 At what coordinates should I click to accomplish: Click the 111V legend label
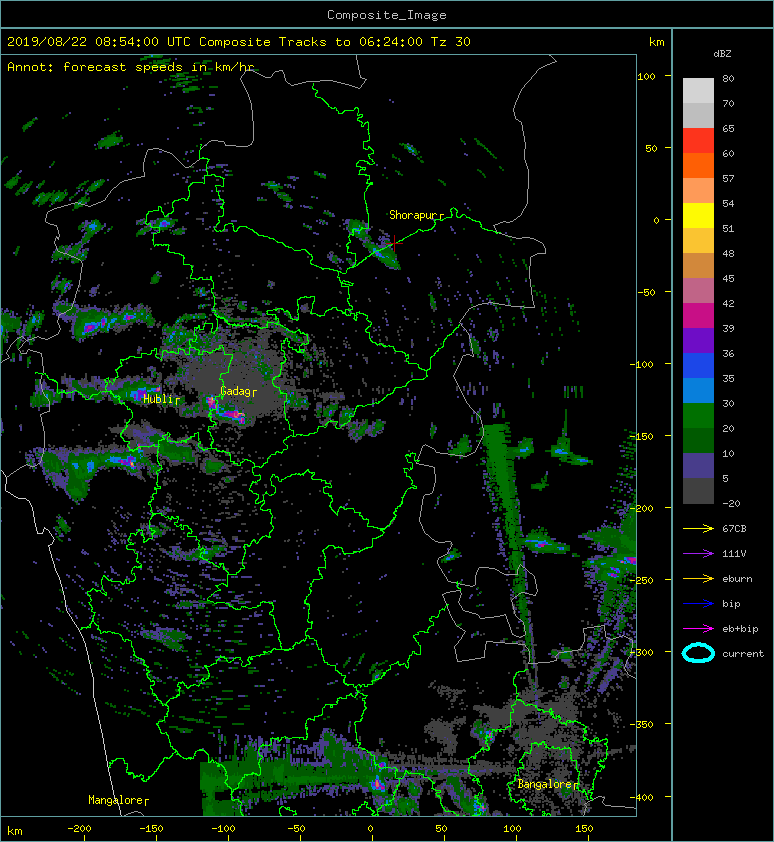click(734, 554)
